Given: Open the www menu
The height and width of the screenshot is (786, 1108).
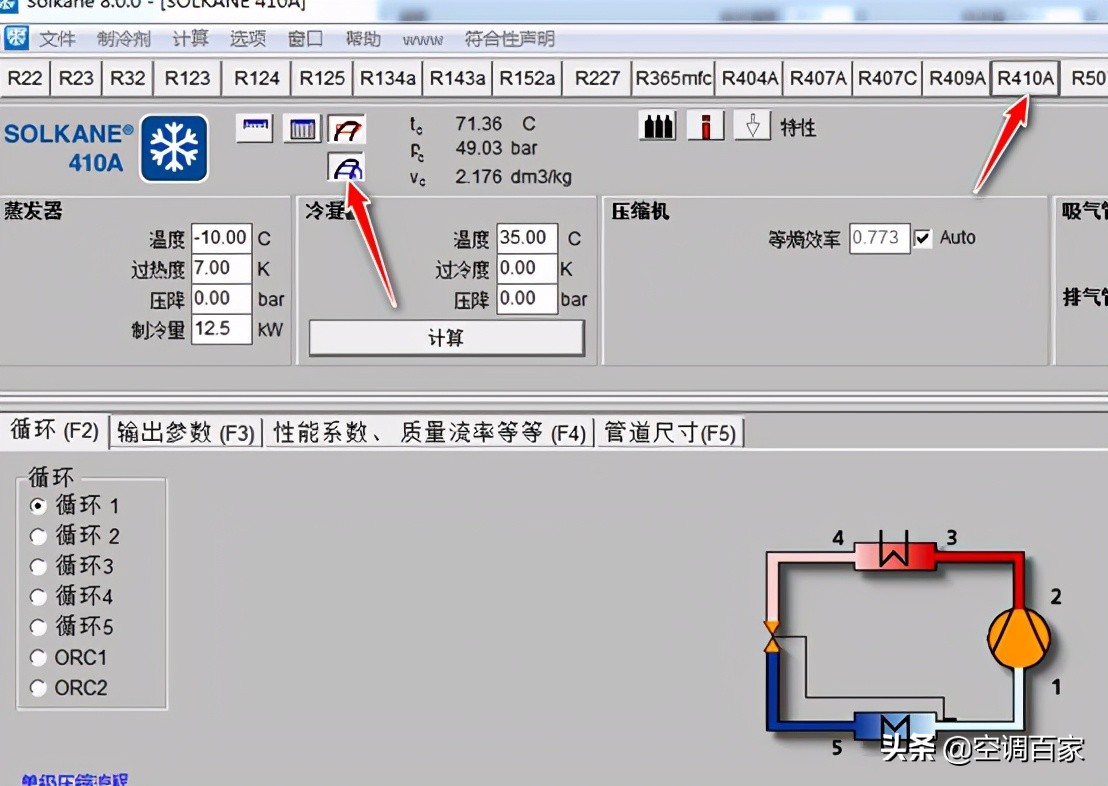Looking at the screenshot, I should coord(423,40).
